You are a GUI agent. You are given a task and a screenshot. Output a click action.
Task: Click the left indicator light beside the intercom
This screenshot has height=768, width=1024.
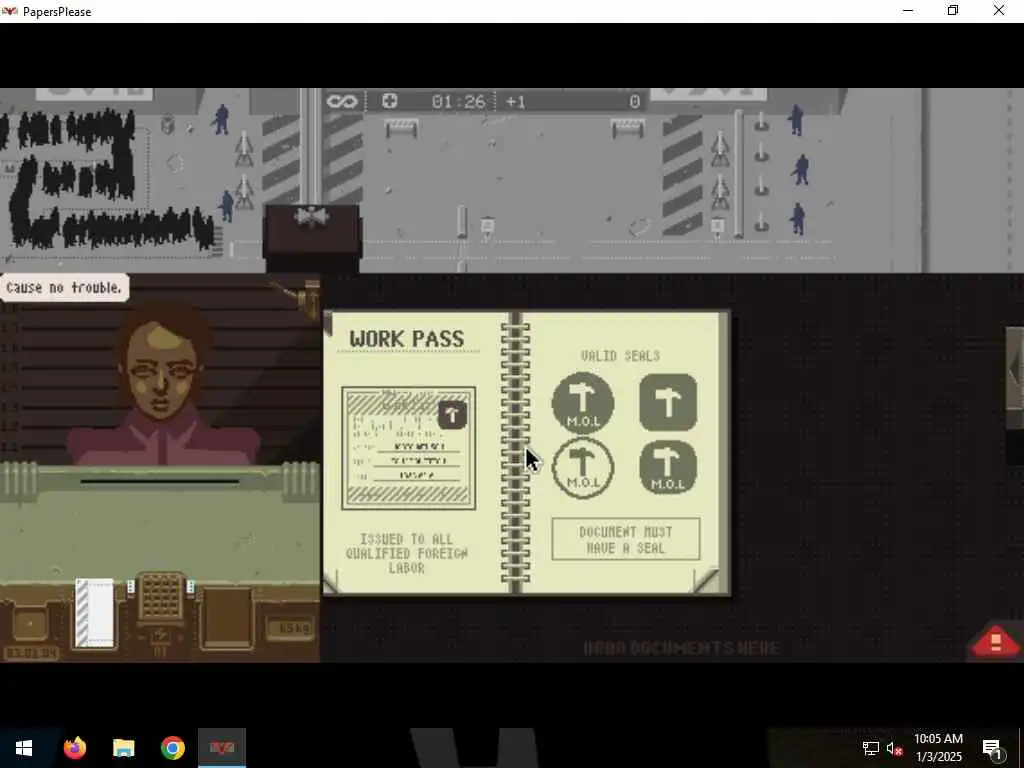(131, 587)
